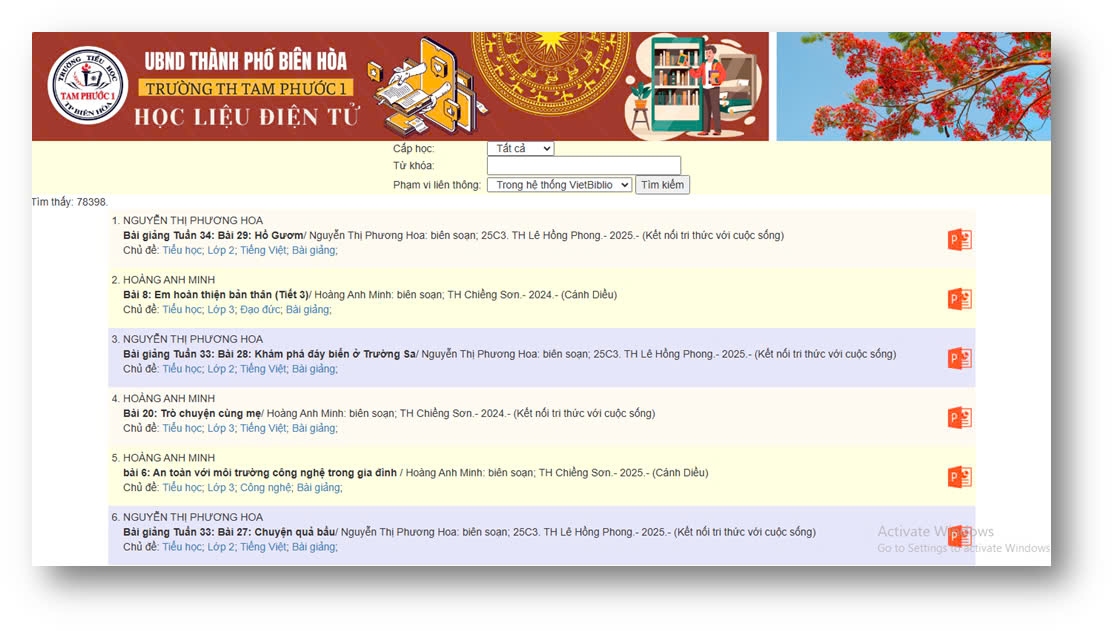Open the Phạm vi liên thông dropdown

tap(559, 185)
